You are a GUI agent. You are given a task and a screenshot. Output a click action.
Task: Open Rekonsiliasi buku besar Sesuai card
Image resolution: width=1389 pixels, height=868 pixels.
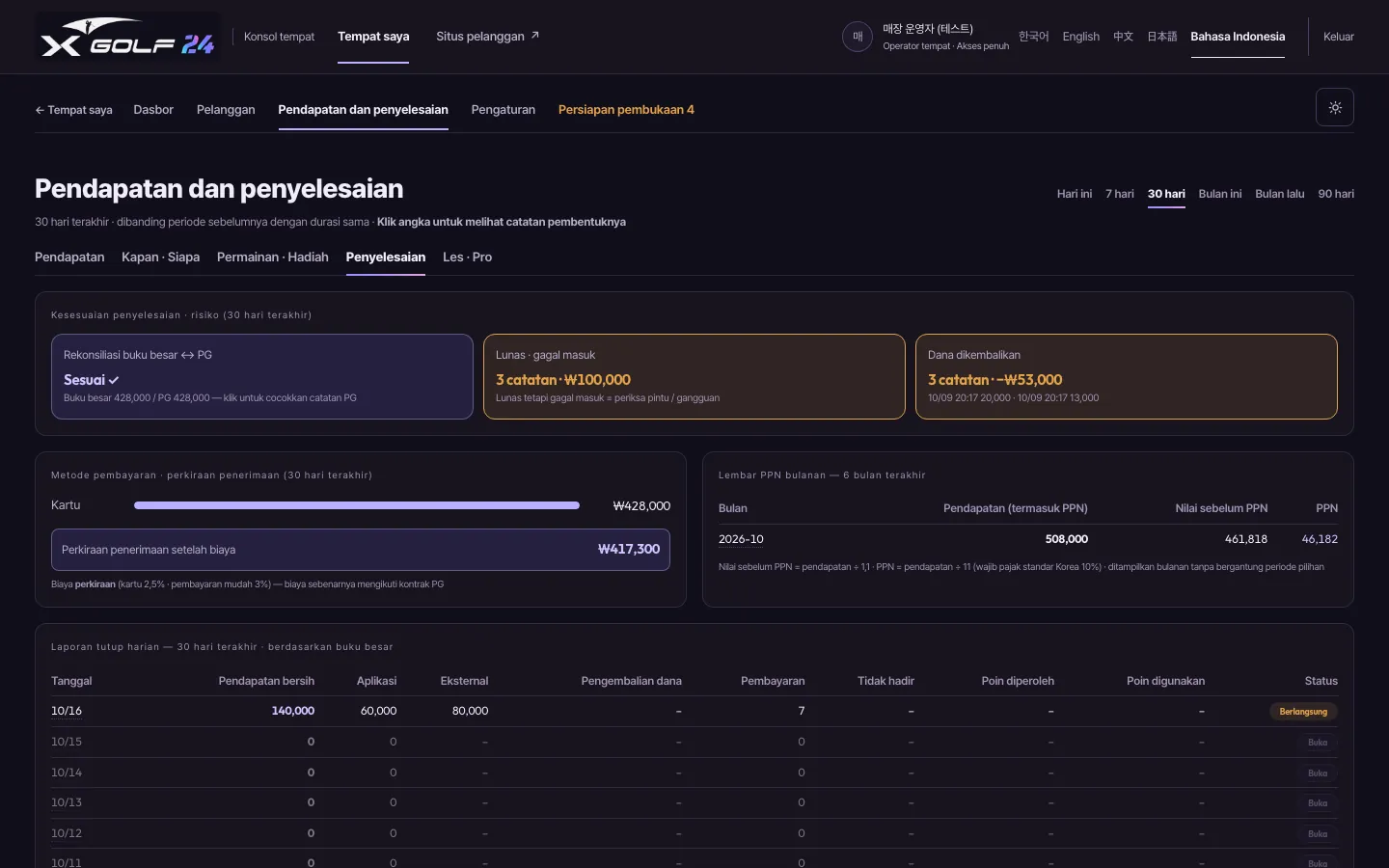pyautogui.click(x=262, y=376)
